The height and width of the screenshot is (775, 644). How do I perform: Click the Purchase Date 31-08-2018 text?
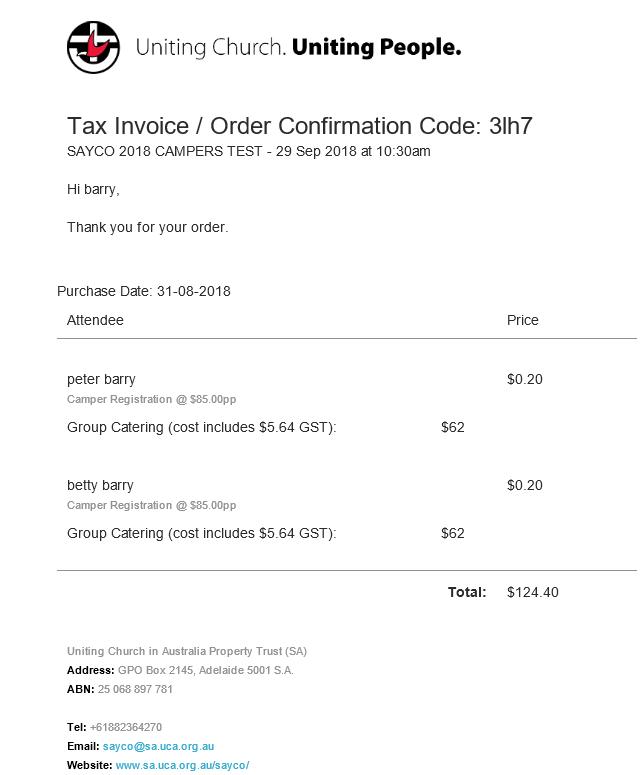pyautogui.click(x=144, y=291)
